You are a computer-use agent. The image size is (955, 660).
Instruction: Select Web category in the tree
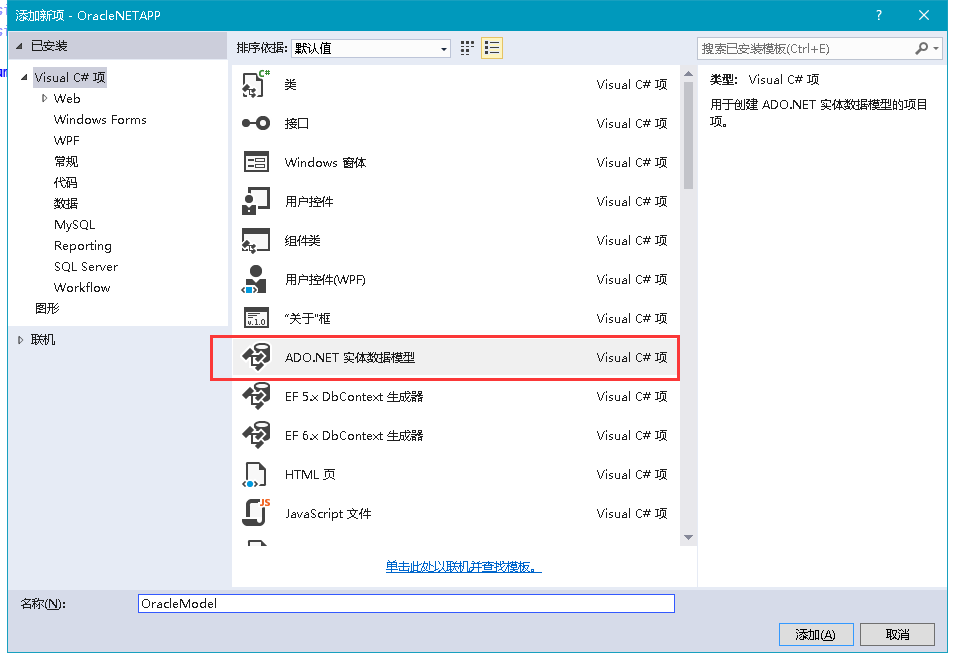pyautogui.click(x=67, y=98)
